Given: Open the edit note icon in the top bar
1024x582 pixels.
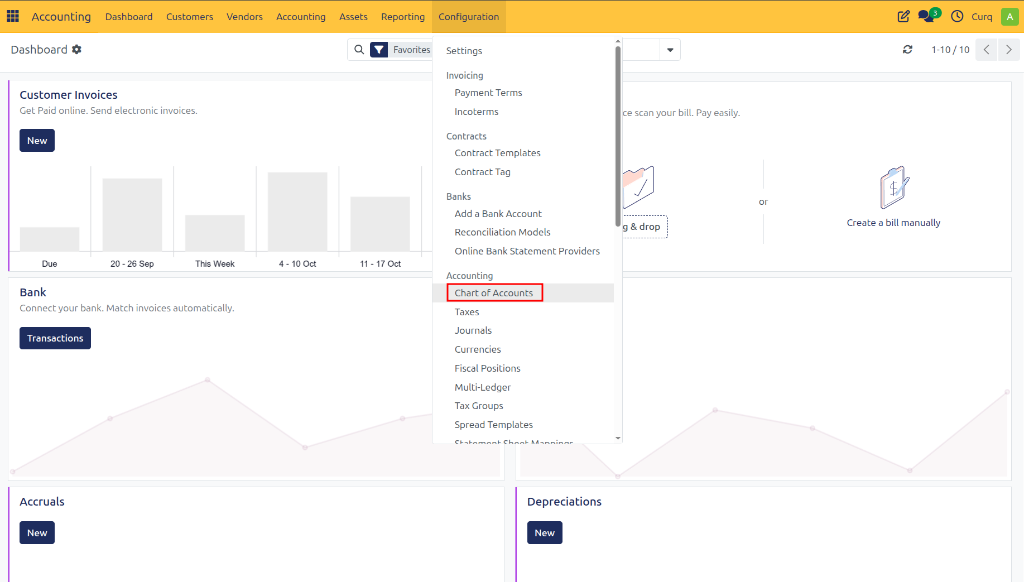Looking at the screenshot, I should (x=903, y=16).
